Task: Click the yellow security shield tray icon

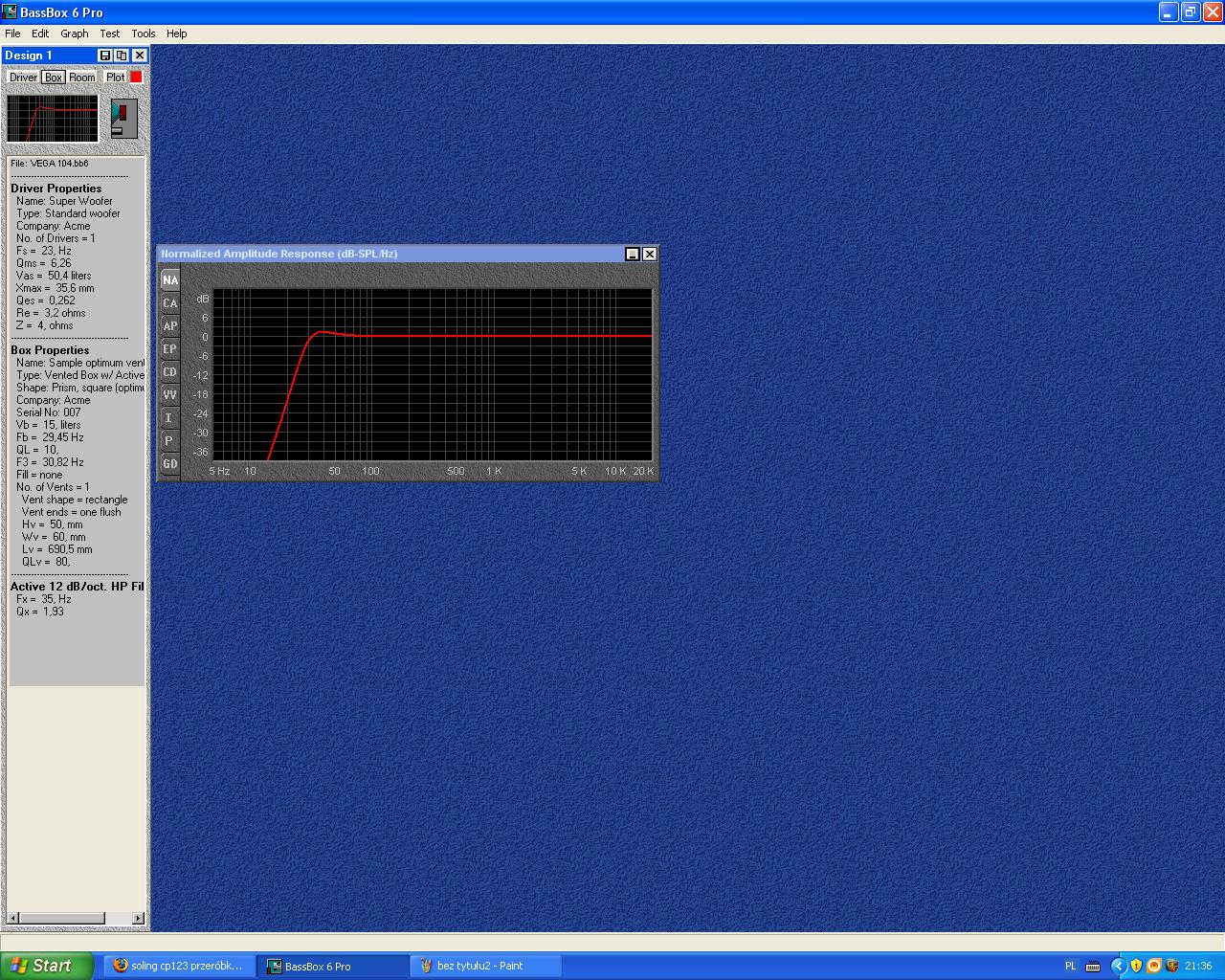Action: coord(1136,966)
